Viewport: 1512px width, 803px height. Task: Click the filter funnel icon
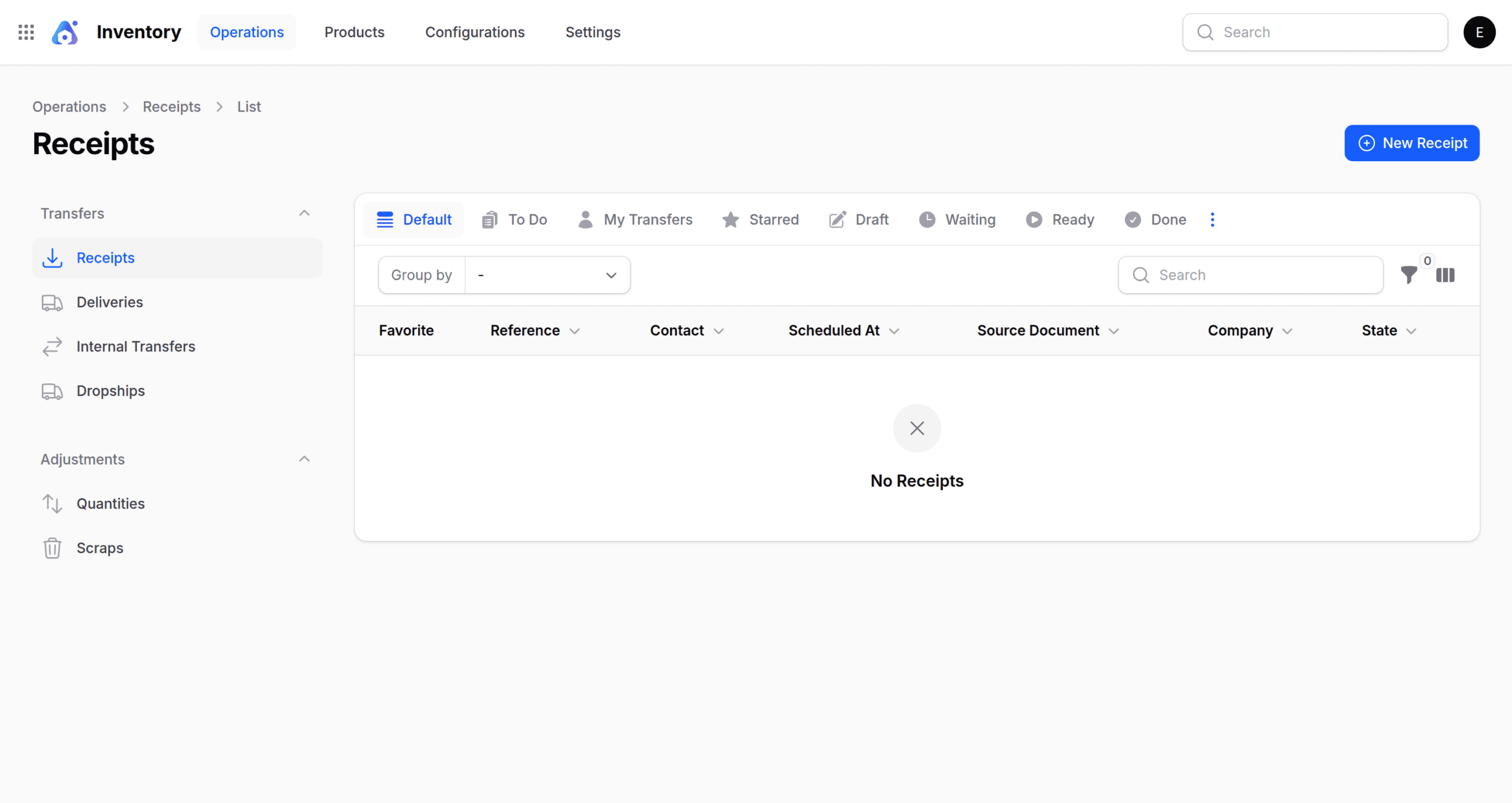click(1409, 275)
